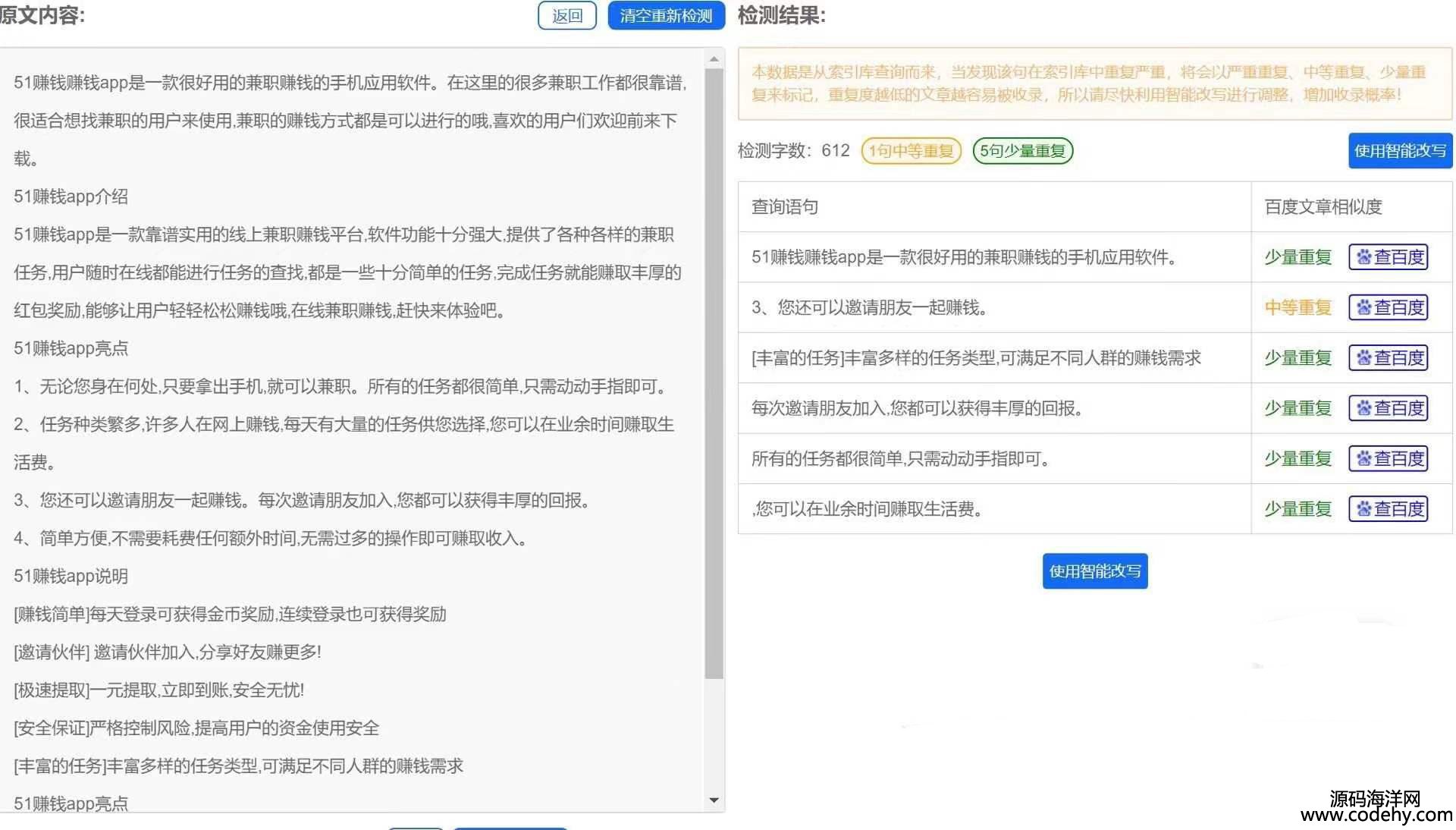Select the 1句中等重复 badge
The height and width of the screenshot is (830, 1456).
point(911,150)
